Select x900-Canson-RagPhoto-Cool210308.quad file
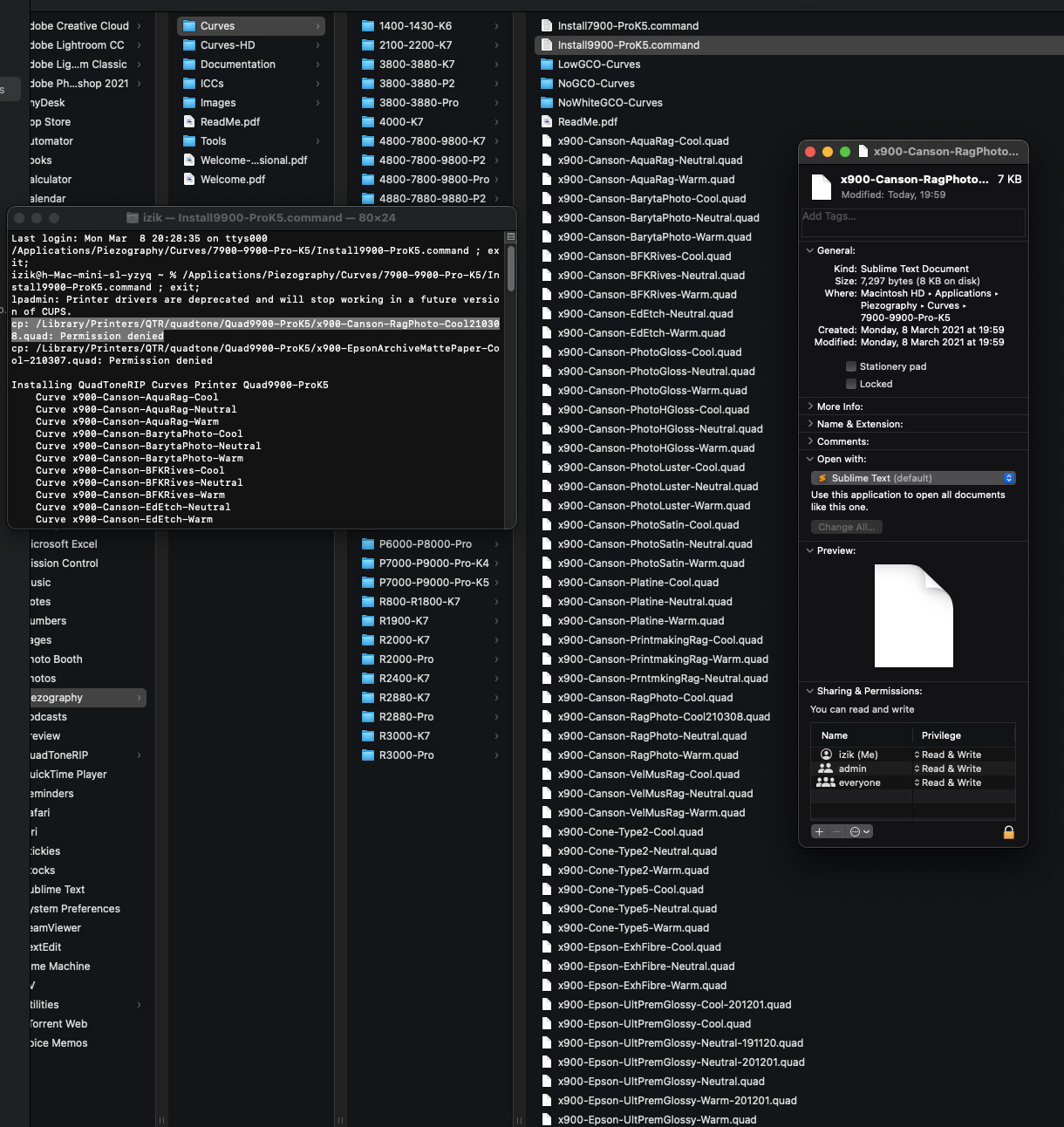The image size is (1064, 1127). click(664, 717)
